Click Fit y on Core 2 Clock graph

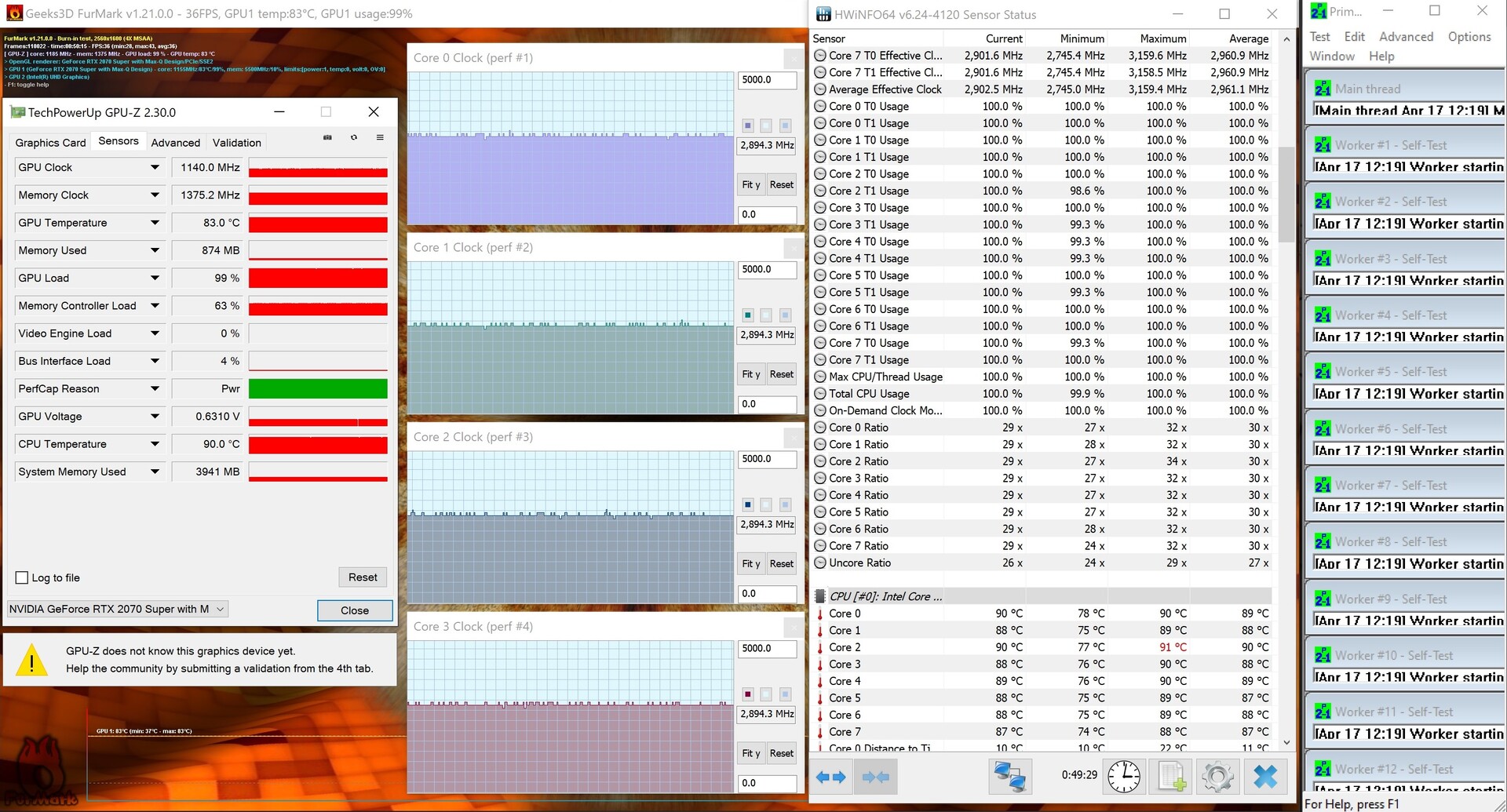pos(751,564)
